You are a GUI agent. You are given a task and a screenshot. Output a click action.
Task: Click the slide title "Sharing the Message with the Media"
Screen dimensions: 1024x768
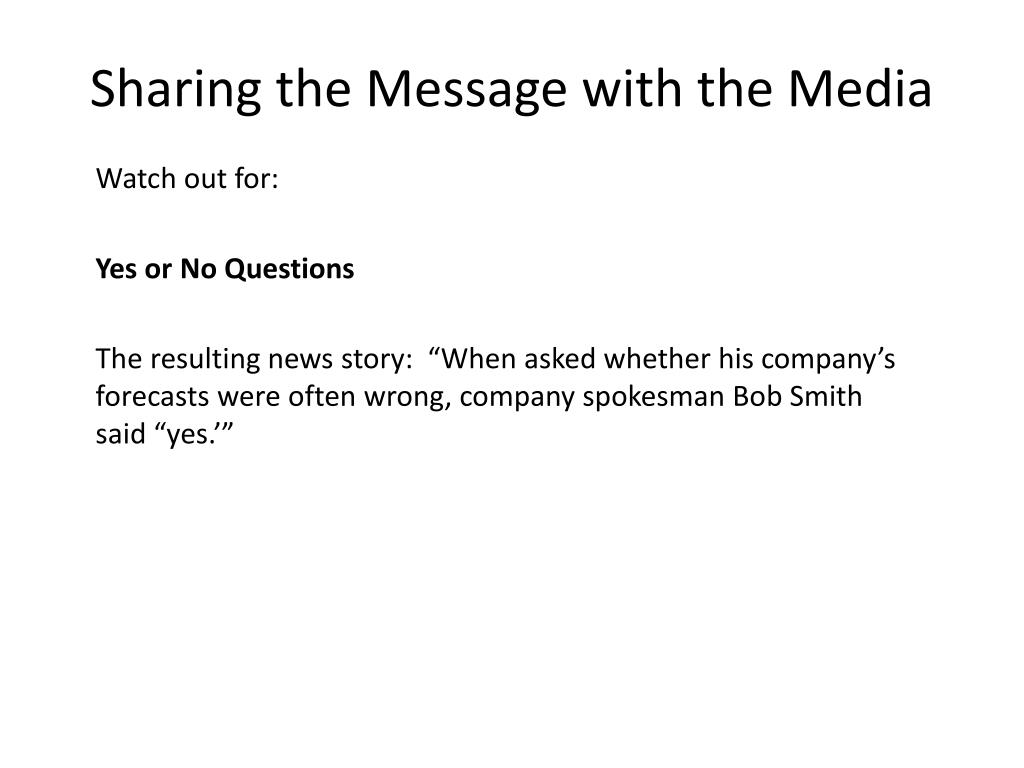pyautogui.click(x=511, y=89)
